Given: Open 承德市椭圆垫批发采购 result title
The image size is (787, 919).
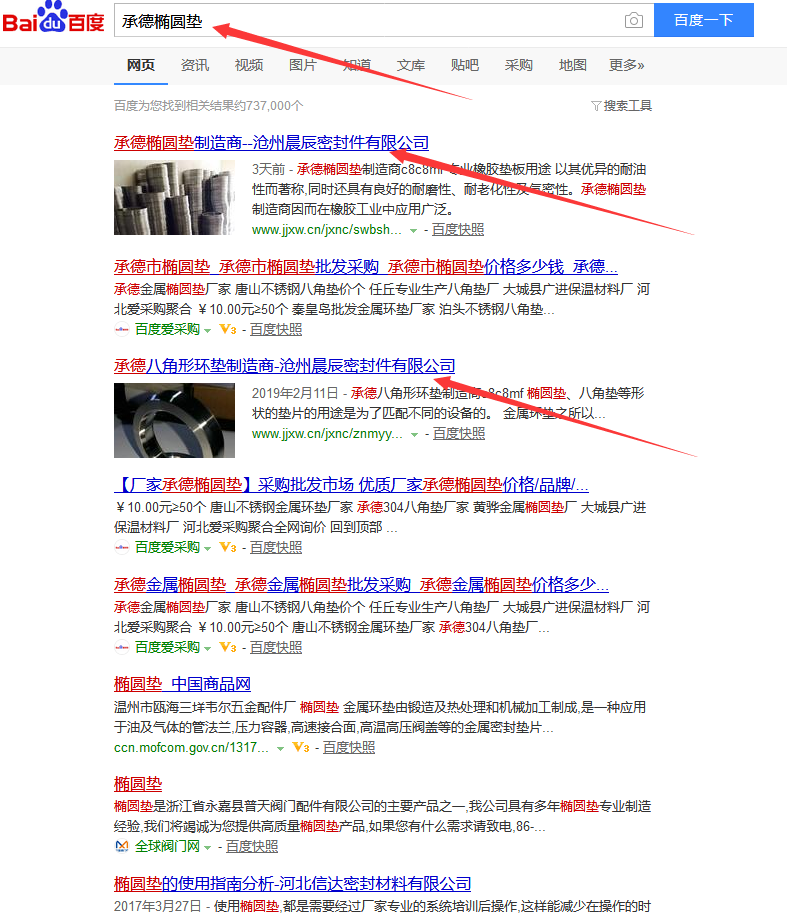Looking at the screenshot, I should click(x=366, y=267).
